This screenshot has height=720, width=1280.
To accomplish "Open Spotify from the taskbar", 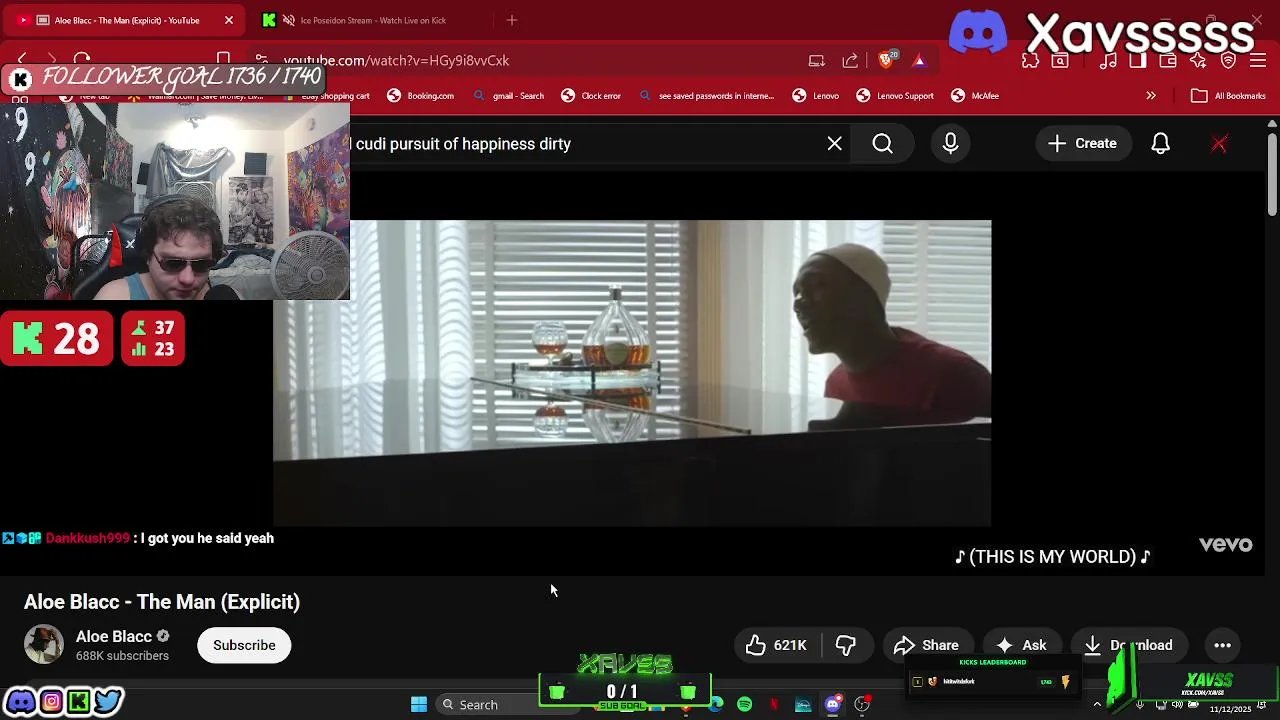I will pyautogui.click(x=745, y=705).
